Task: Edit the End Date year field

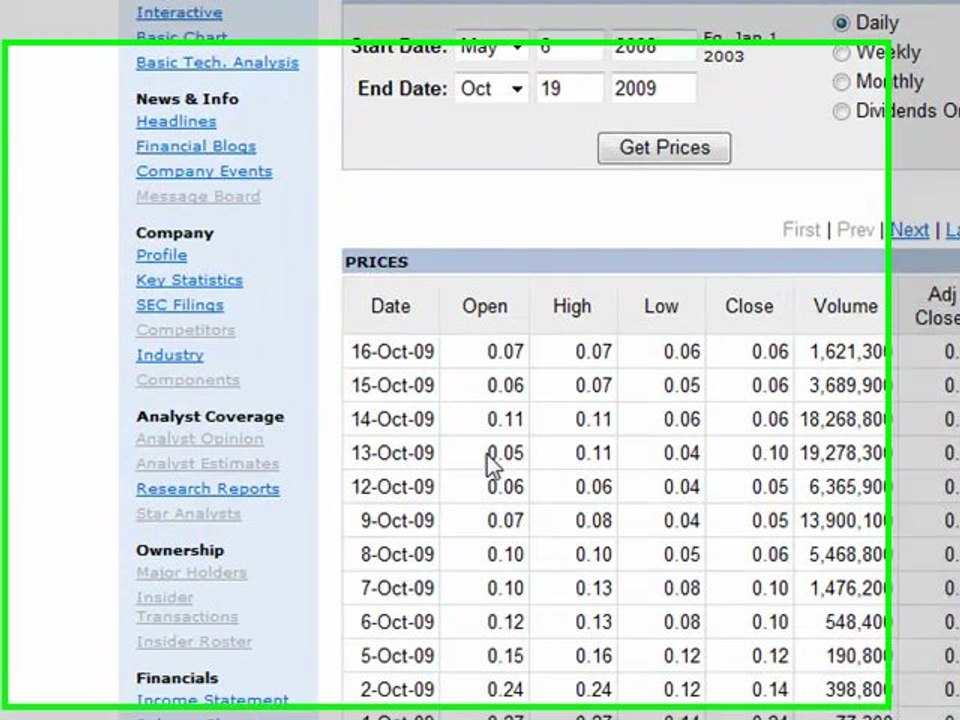Action: click(x=653, y=88)
